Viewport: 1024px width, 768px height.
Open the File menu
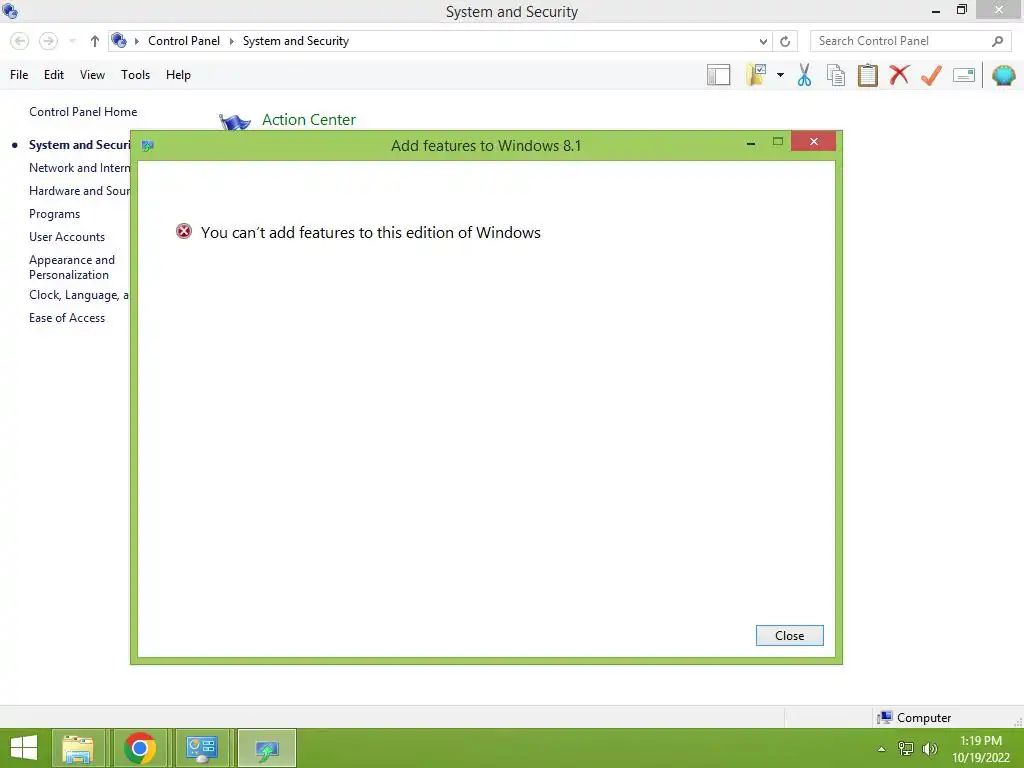coord(19,75)
